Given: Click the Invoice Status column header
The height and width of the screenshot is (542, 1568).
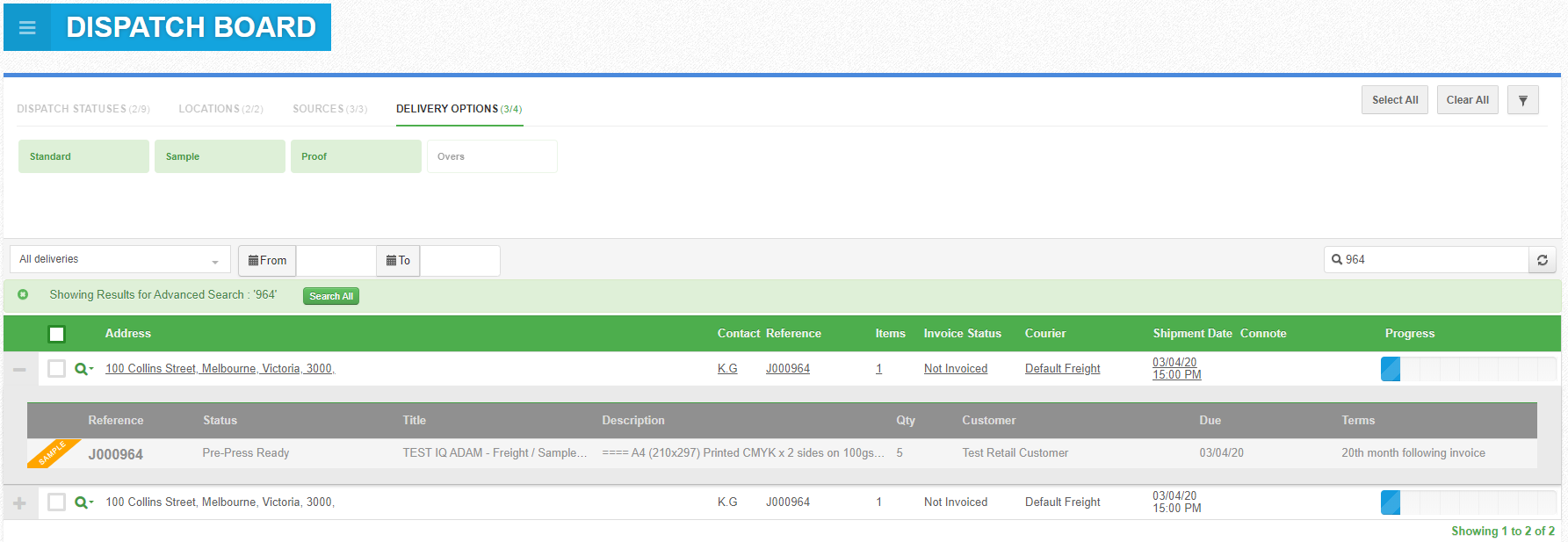Looking at the screenshot, I should 962,334.
